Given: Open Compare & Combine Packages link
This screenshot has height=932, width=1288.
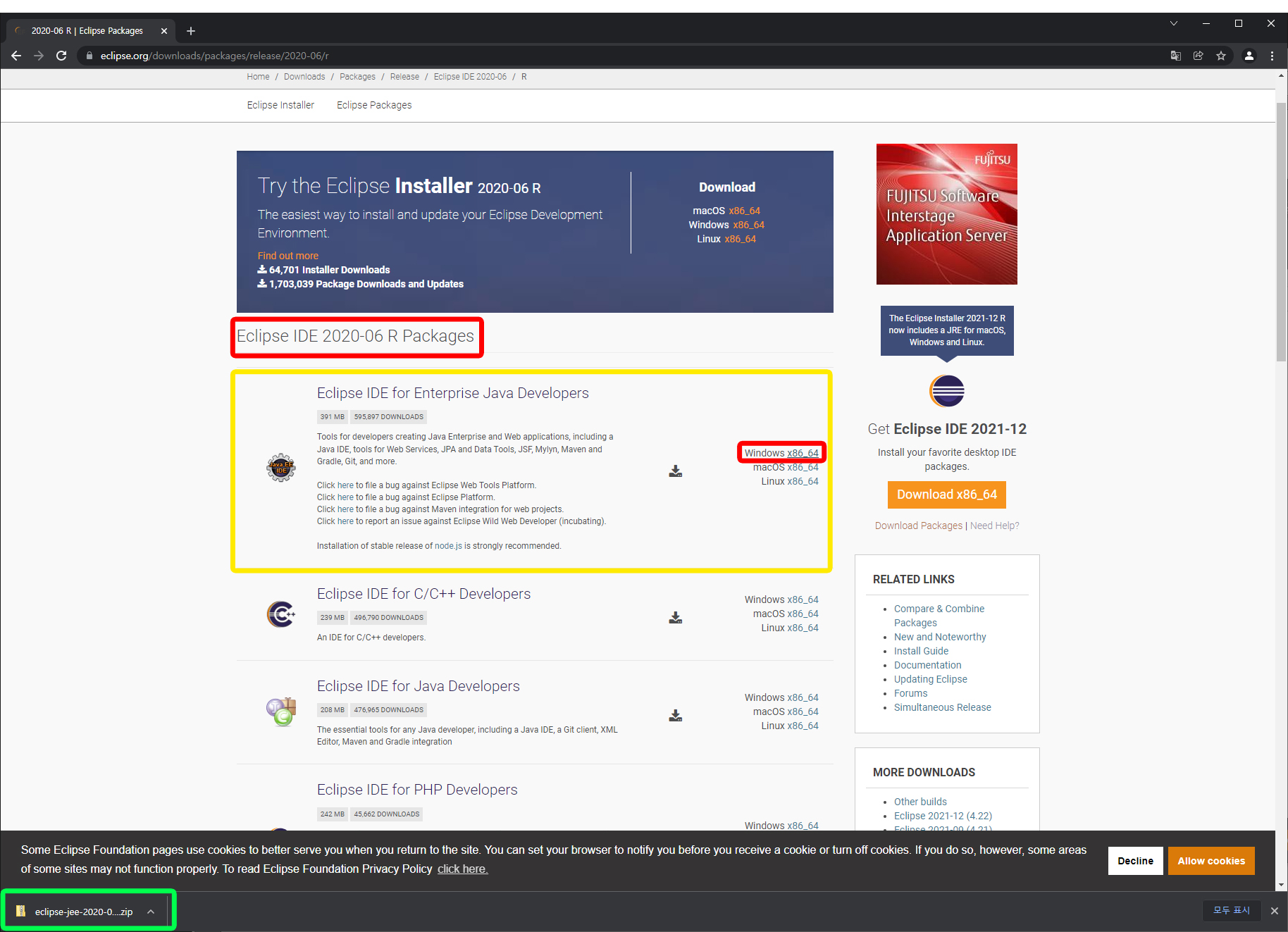Looking at the screenshot, I should click(939, 616).
